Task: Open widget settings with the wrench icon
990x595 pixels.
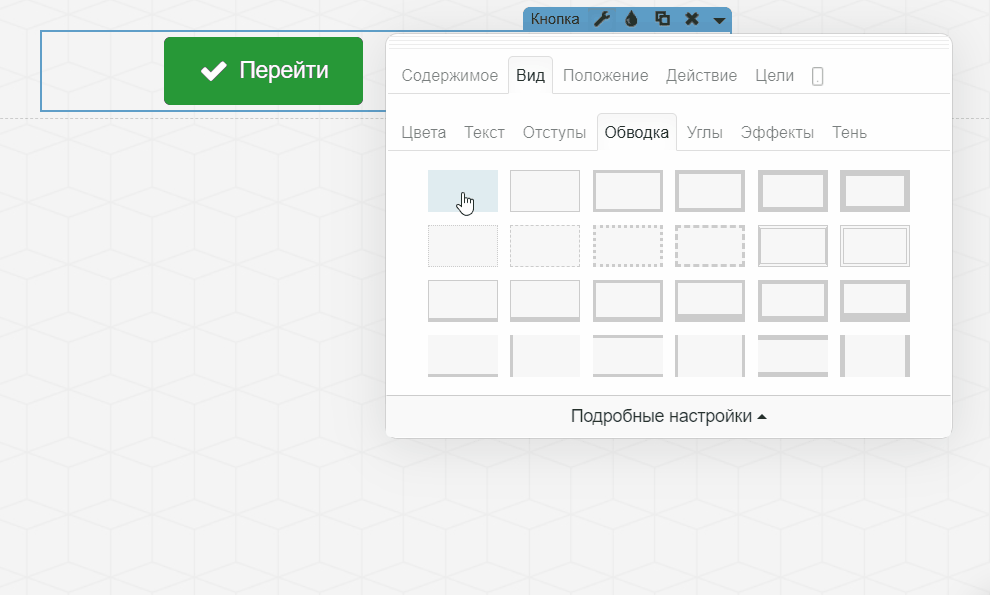Action: point(602,19)
